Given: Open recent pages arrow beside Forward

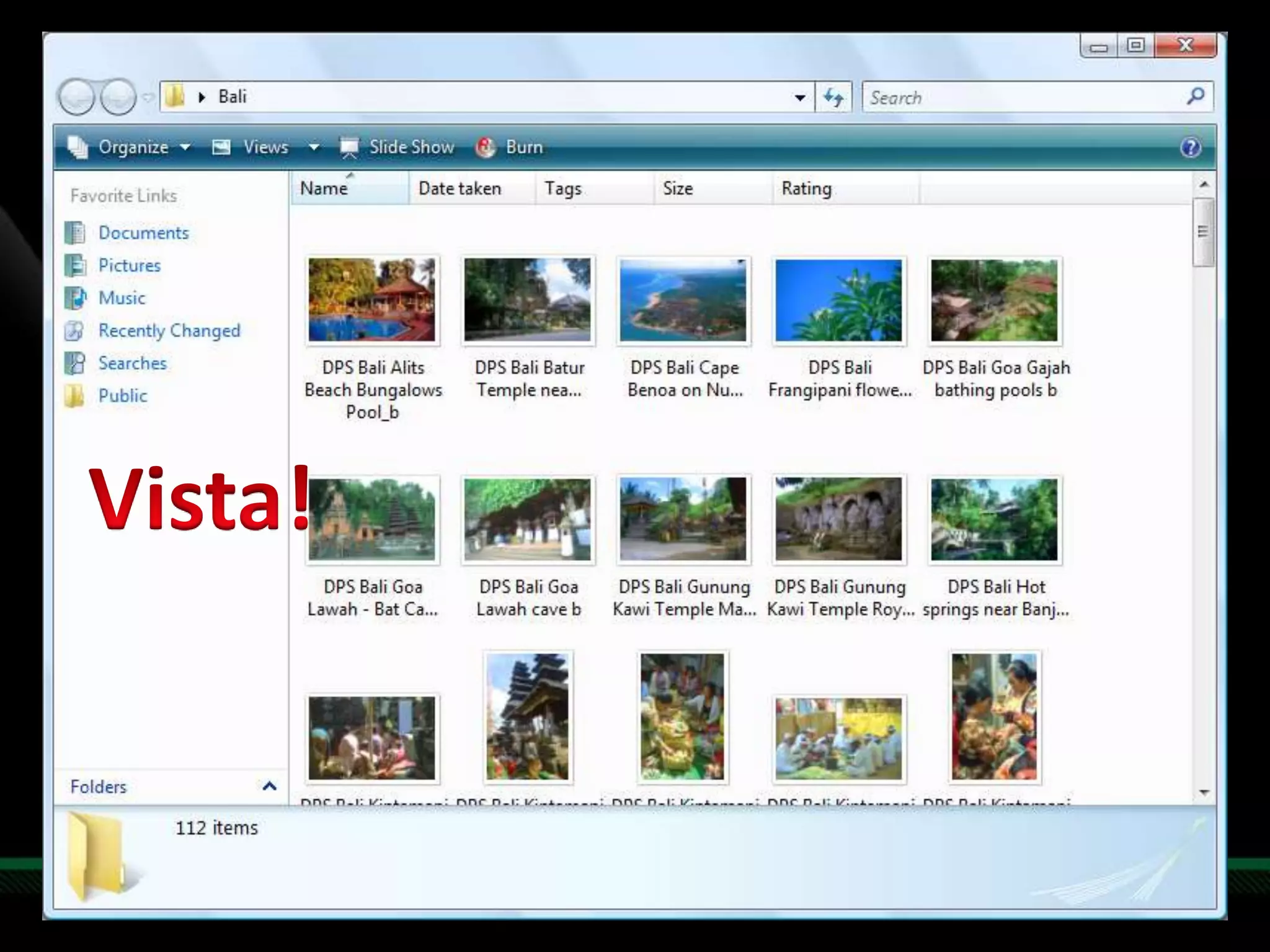Looking at the screenshot, I should pos(148,97).
